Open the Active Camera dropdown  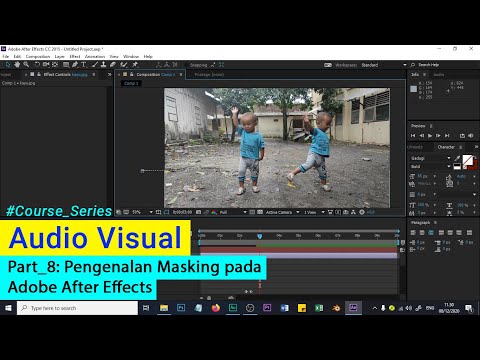click(282, 212)
